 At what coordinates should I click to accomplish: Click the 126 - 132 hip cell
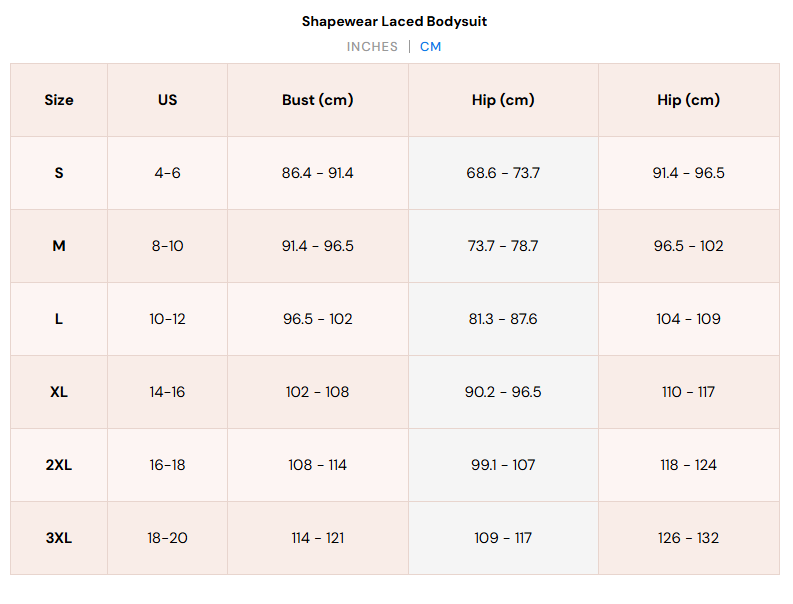[x=688, y=538]
